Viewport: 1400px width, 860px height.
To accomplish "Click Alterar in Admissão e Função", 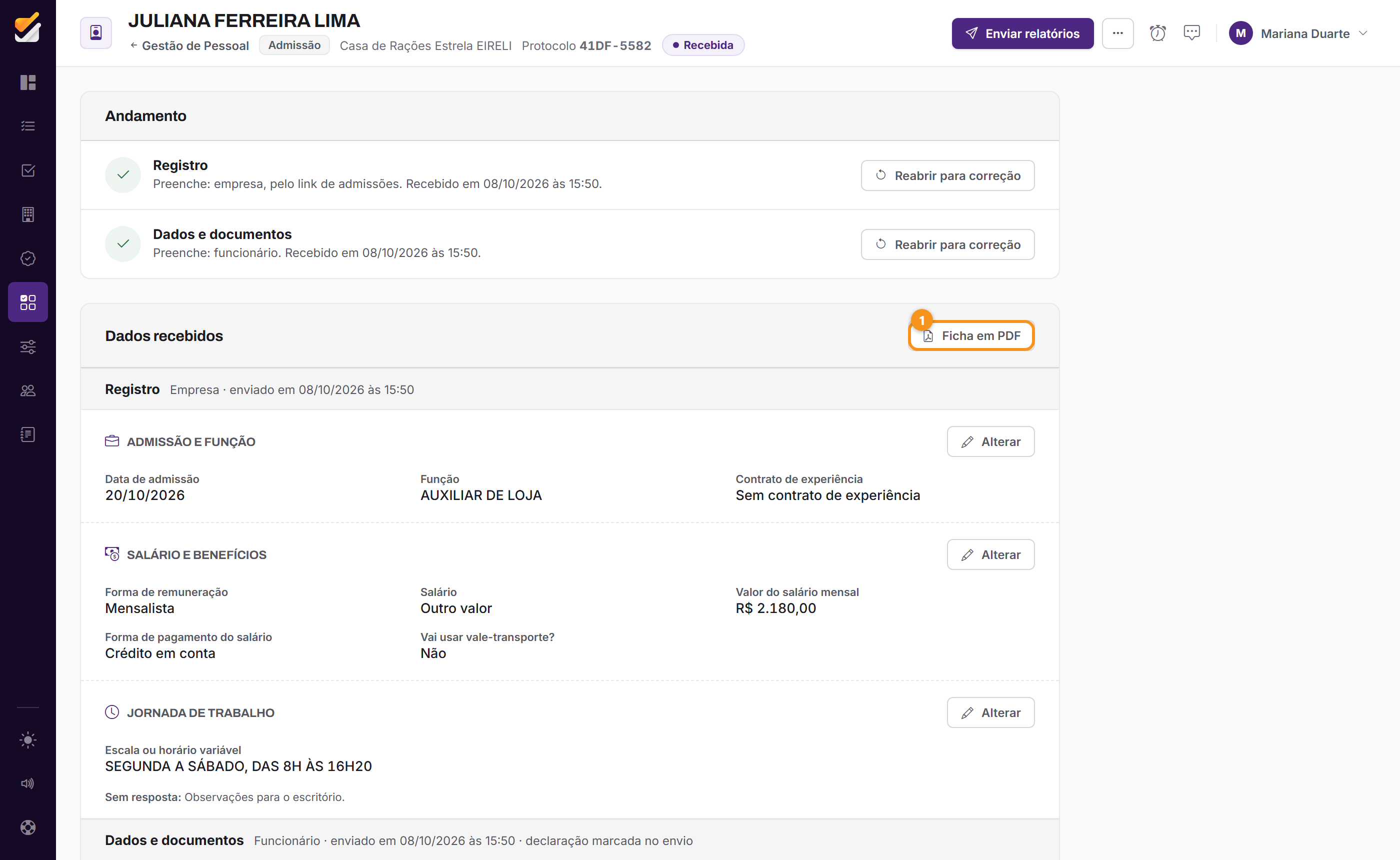I will [990, 442].
